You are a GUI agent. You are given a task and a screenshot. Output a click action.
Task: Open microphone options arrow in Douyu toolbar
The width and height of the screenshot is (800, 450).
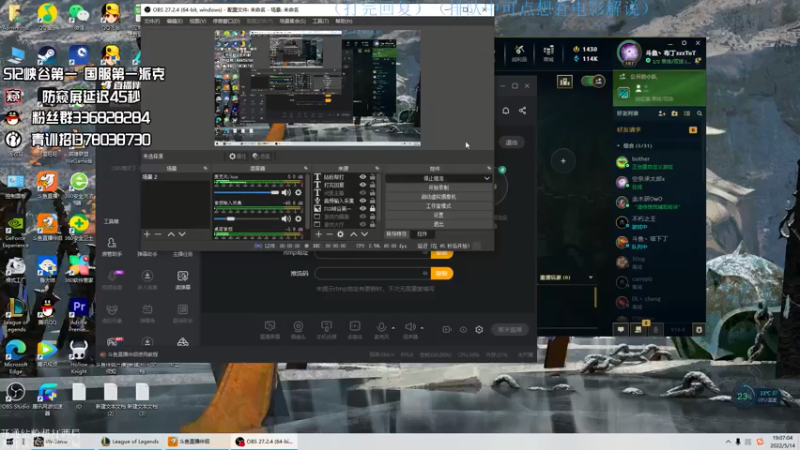coord(393,328)
